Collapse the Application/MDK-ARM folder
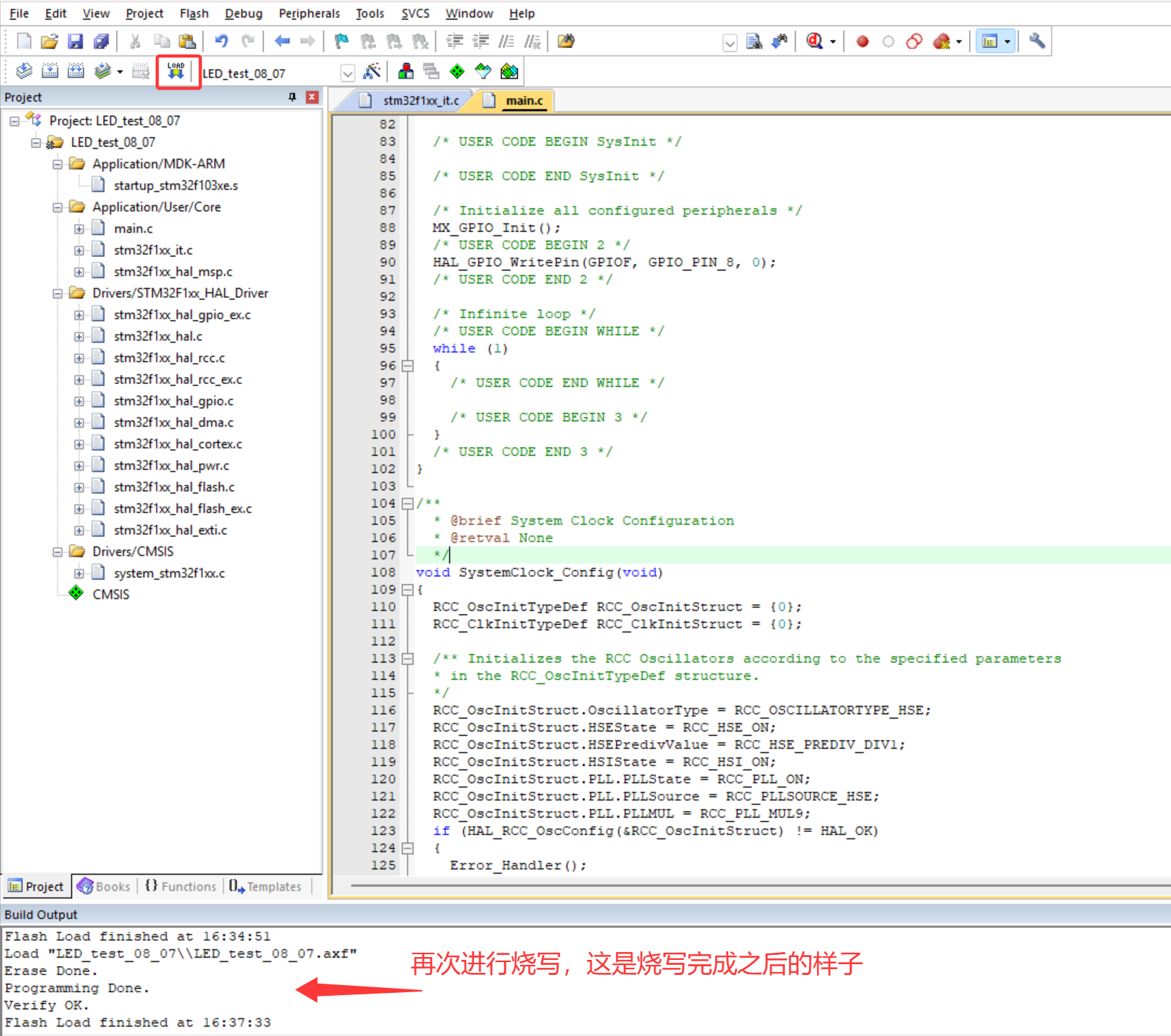This screenshot has height=1036, width=1171. (57, 164)
